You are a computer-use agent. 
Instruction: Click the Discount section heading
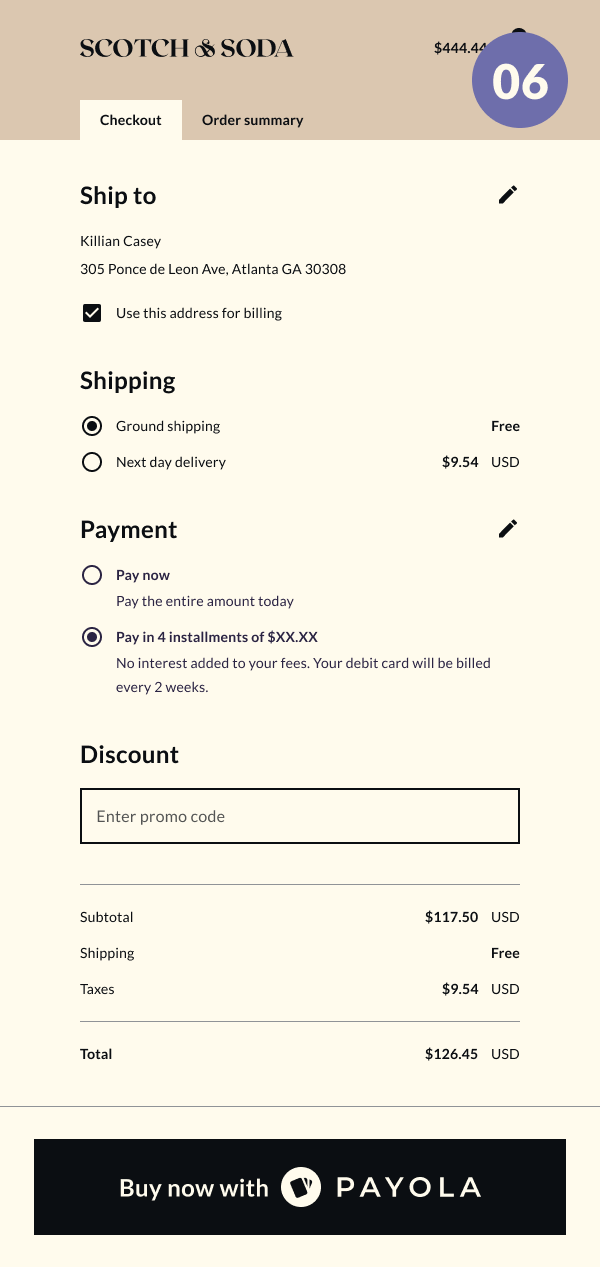click(x=129, y=754)
